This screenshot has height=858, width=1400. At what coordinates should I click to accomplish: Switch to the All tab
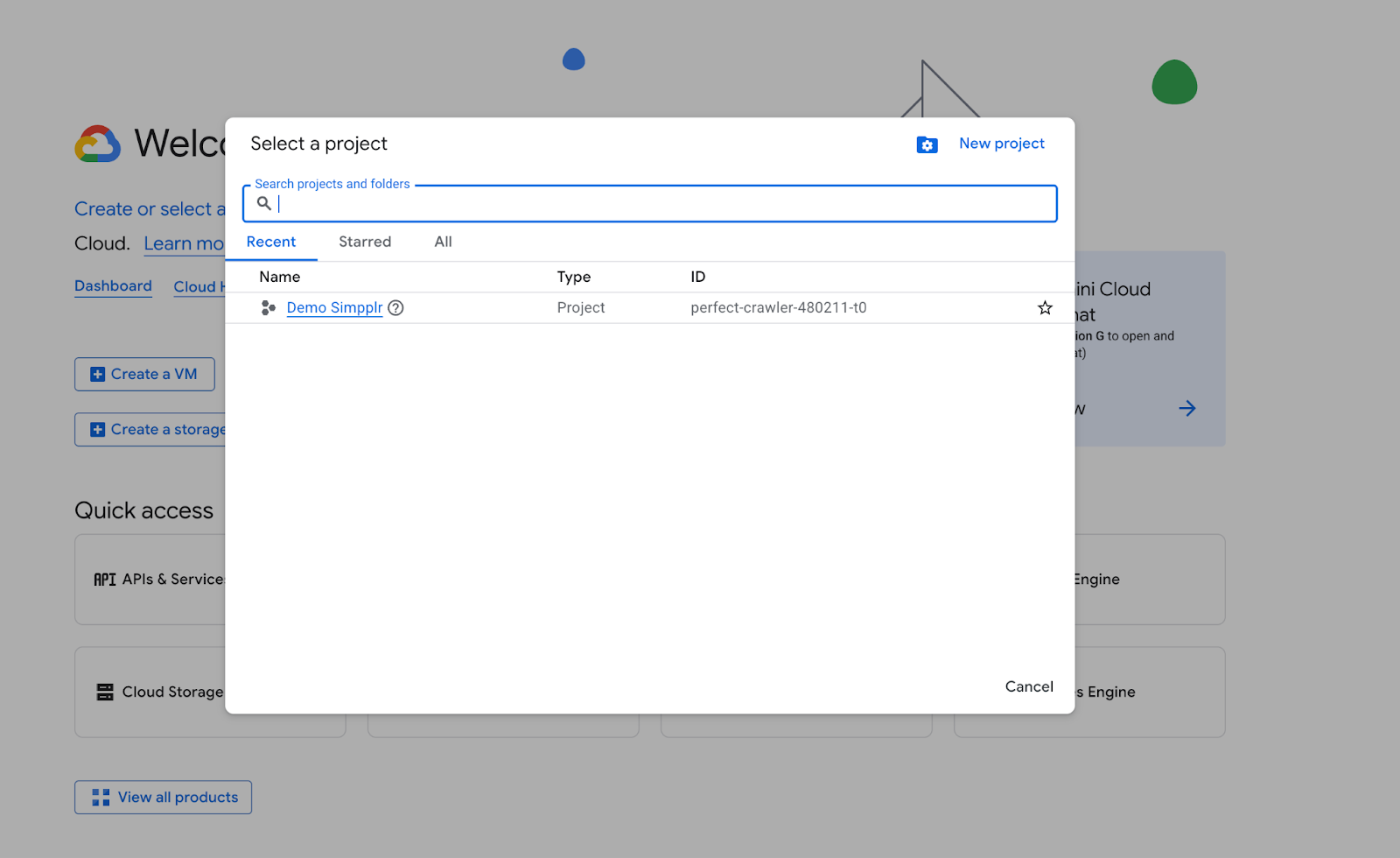pos(443,243)
